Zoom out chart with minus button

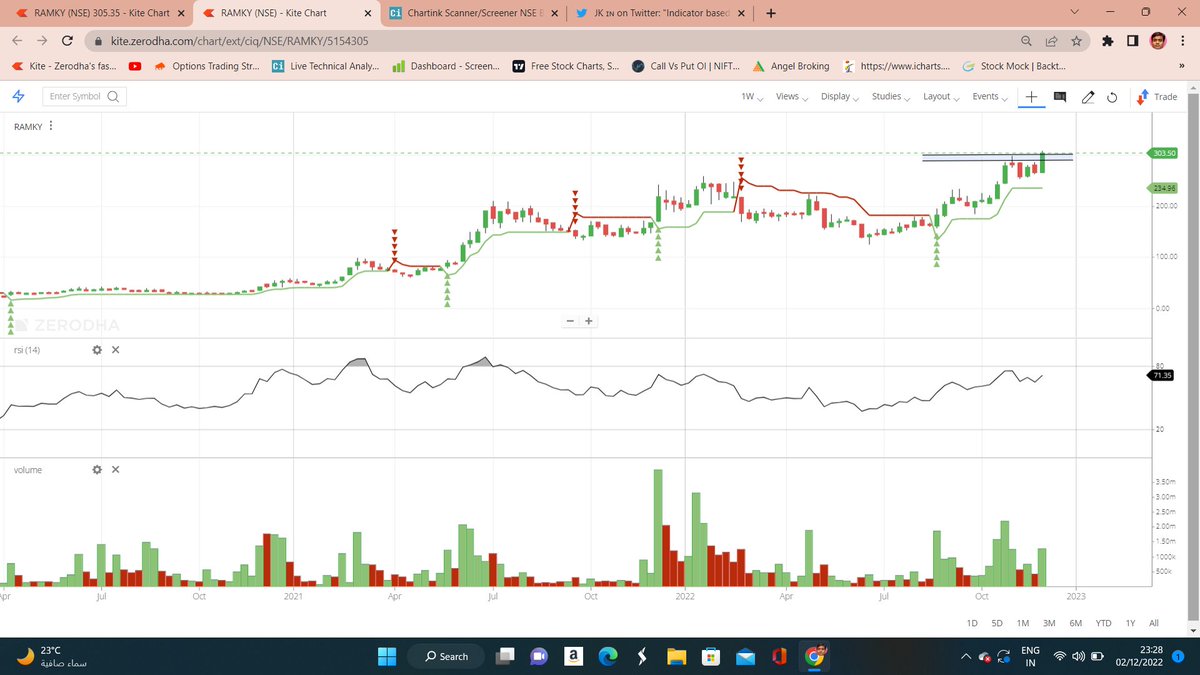pos(570,321)
